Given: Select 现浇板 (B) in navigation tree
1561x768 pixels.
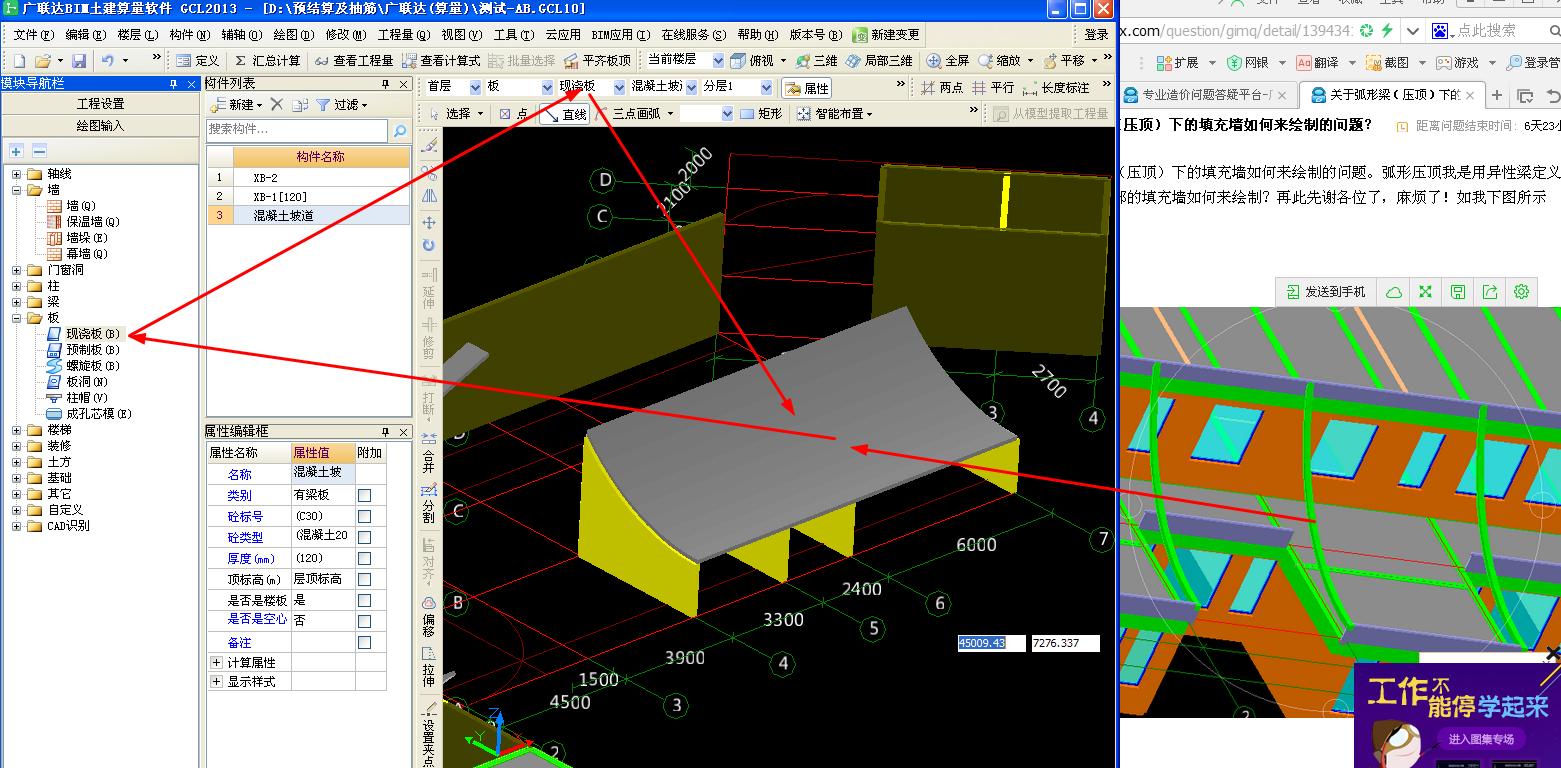Looking at the screenshot, I should pyautogui.click(x=93, y=334).
